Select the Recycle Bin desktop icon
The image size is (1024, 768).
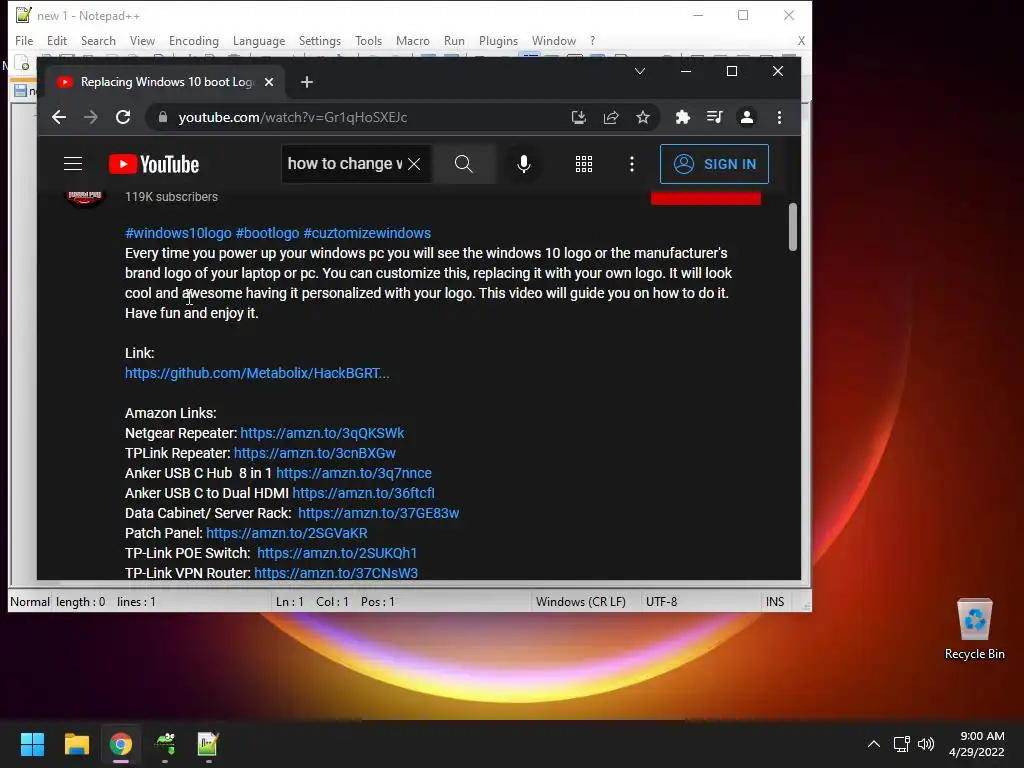pos(974,629)
